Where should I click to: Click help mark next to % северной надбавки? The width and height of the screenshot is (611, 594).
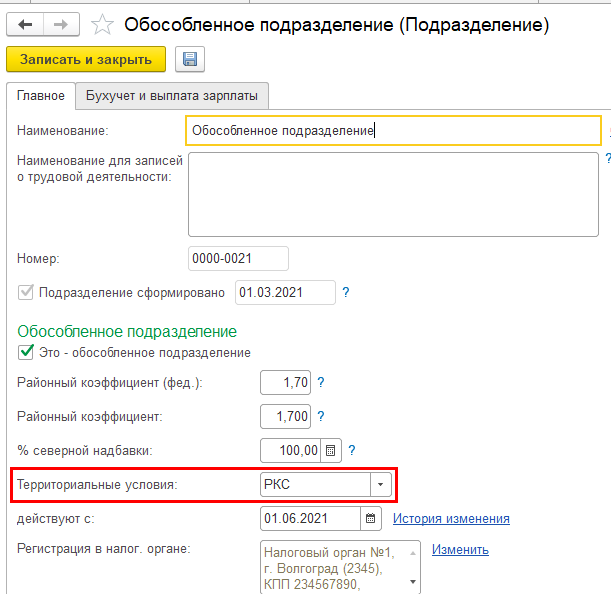(352, 450)
